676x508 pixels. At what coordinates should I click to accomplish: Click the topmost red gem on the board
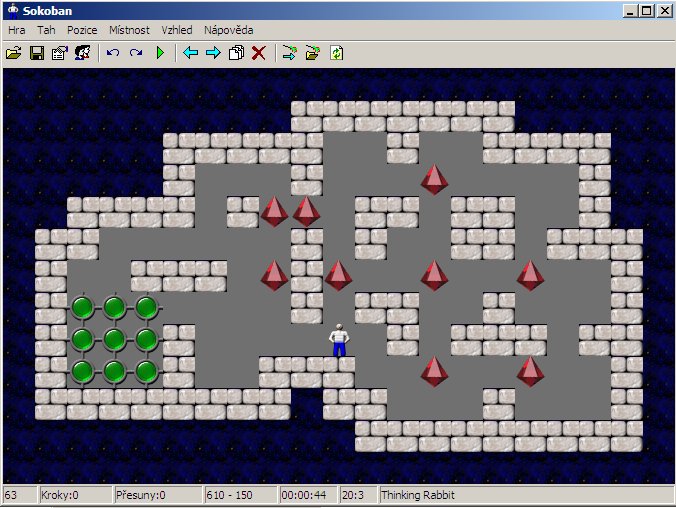point(434,179)
